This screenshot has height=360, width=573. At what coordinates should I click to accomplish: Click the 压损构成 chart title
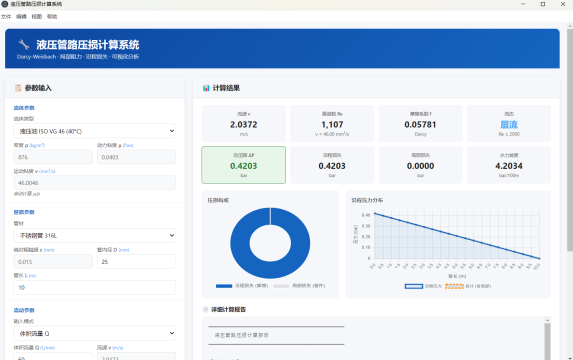coord(218,200)
